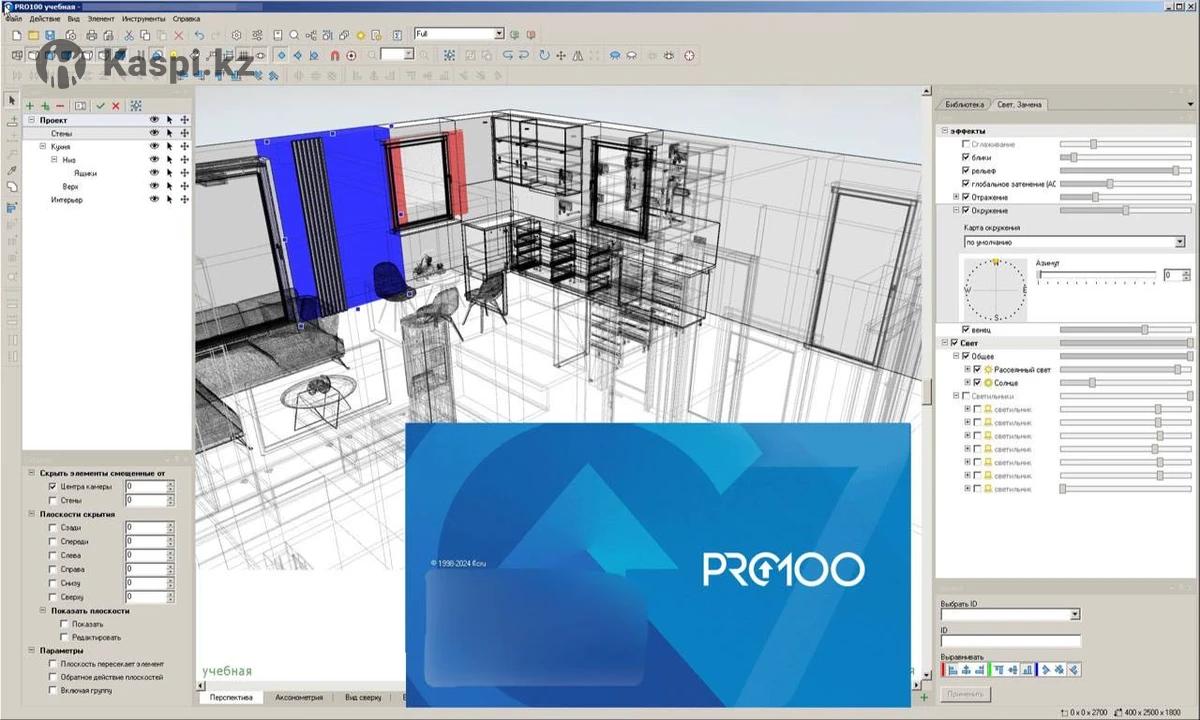The width and height of the screenshot is (1200, 720).
Task: Switch to the Аксонометрия view tab
Action: coord(299,697)
